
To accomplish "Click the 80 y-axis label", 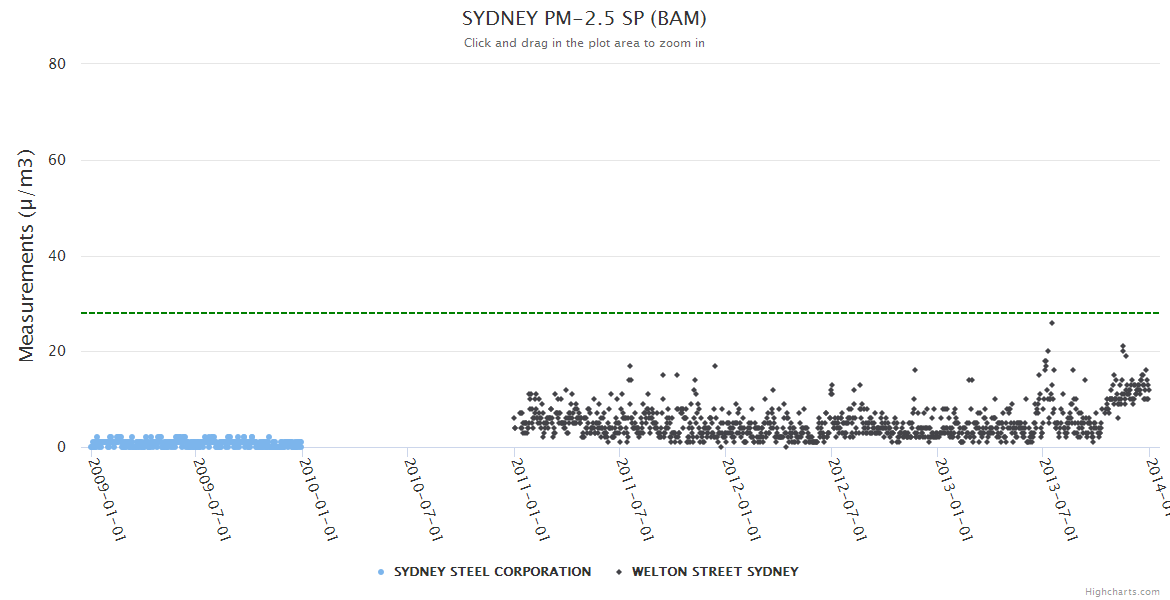I will [57, 64].
